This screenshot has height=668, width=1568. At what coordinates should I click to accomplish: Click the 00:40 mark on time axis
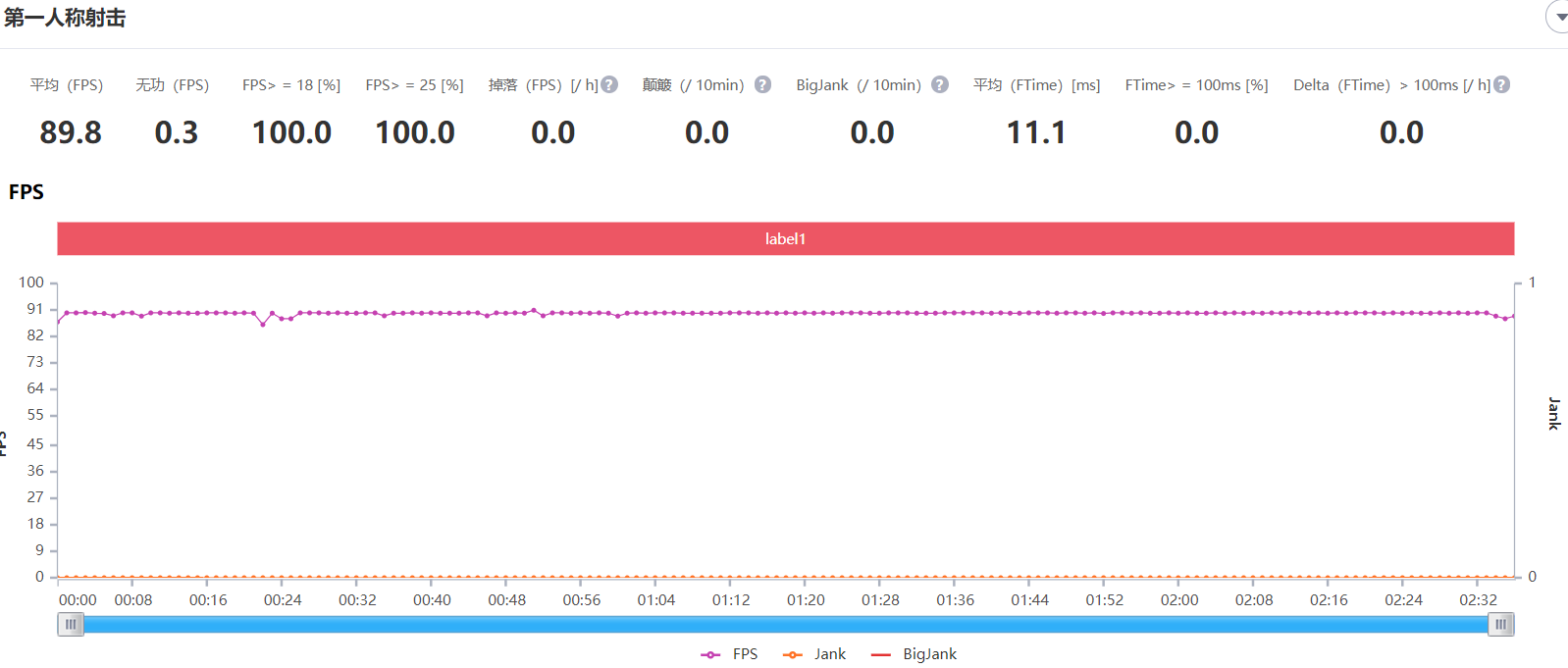[x=432, y=599]
